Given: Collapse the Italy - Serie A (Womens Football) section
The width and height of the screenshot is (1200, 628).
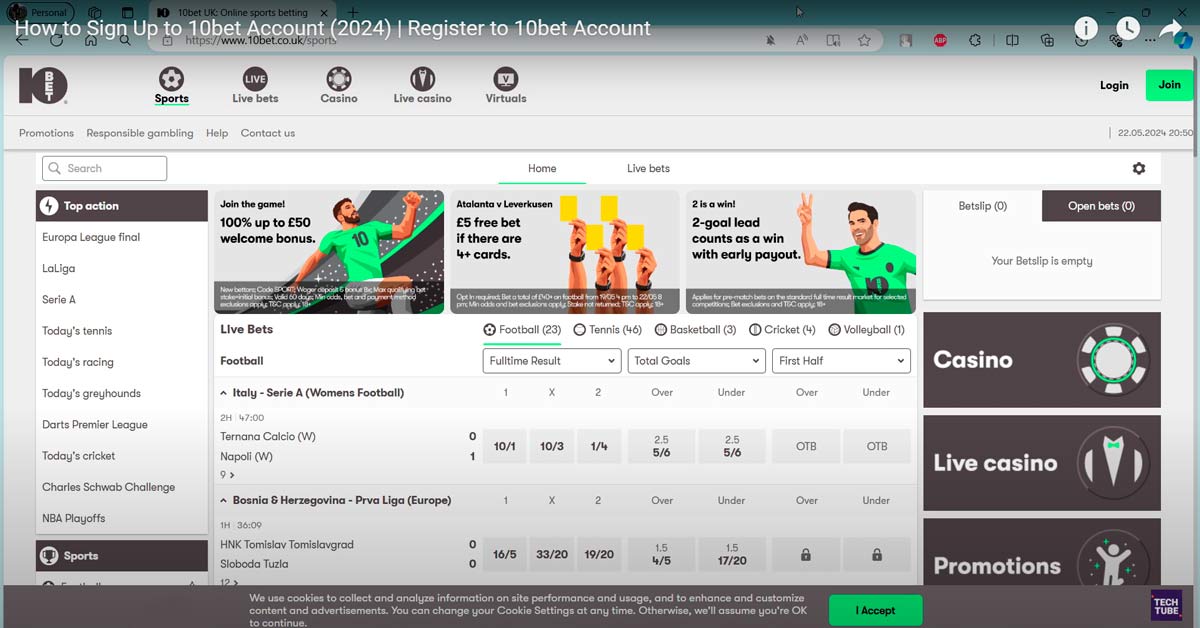Looking at the screenshot, I should pos(222,393).
